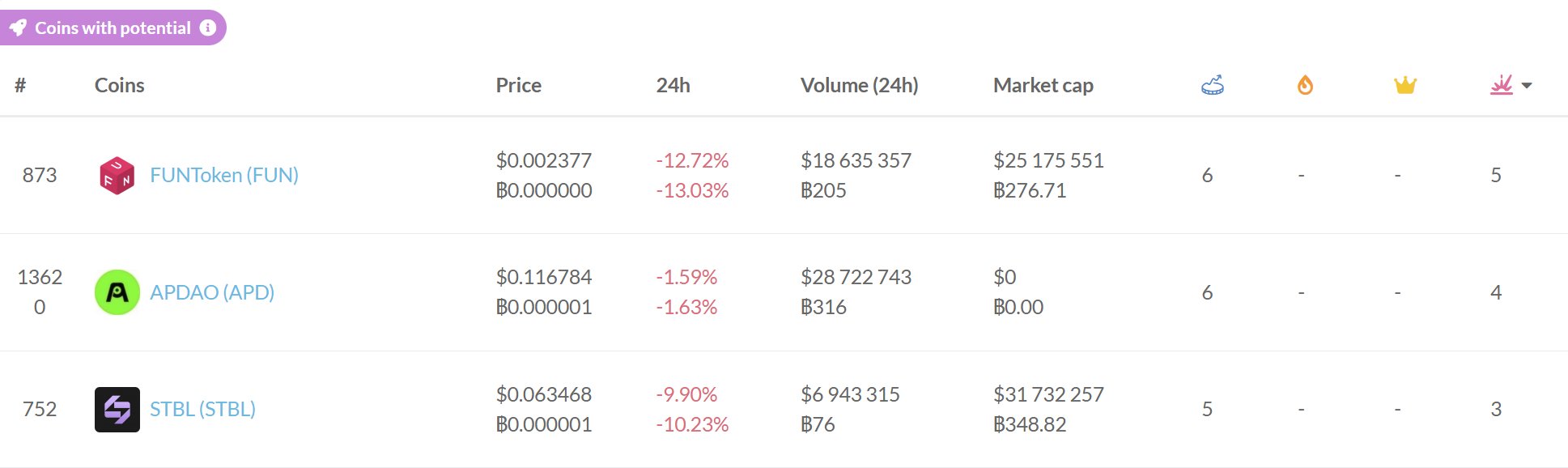Viewport: 1568px width, 468px height.
Task: Sort by Market cap header
Action: (x=1043, y=85)
